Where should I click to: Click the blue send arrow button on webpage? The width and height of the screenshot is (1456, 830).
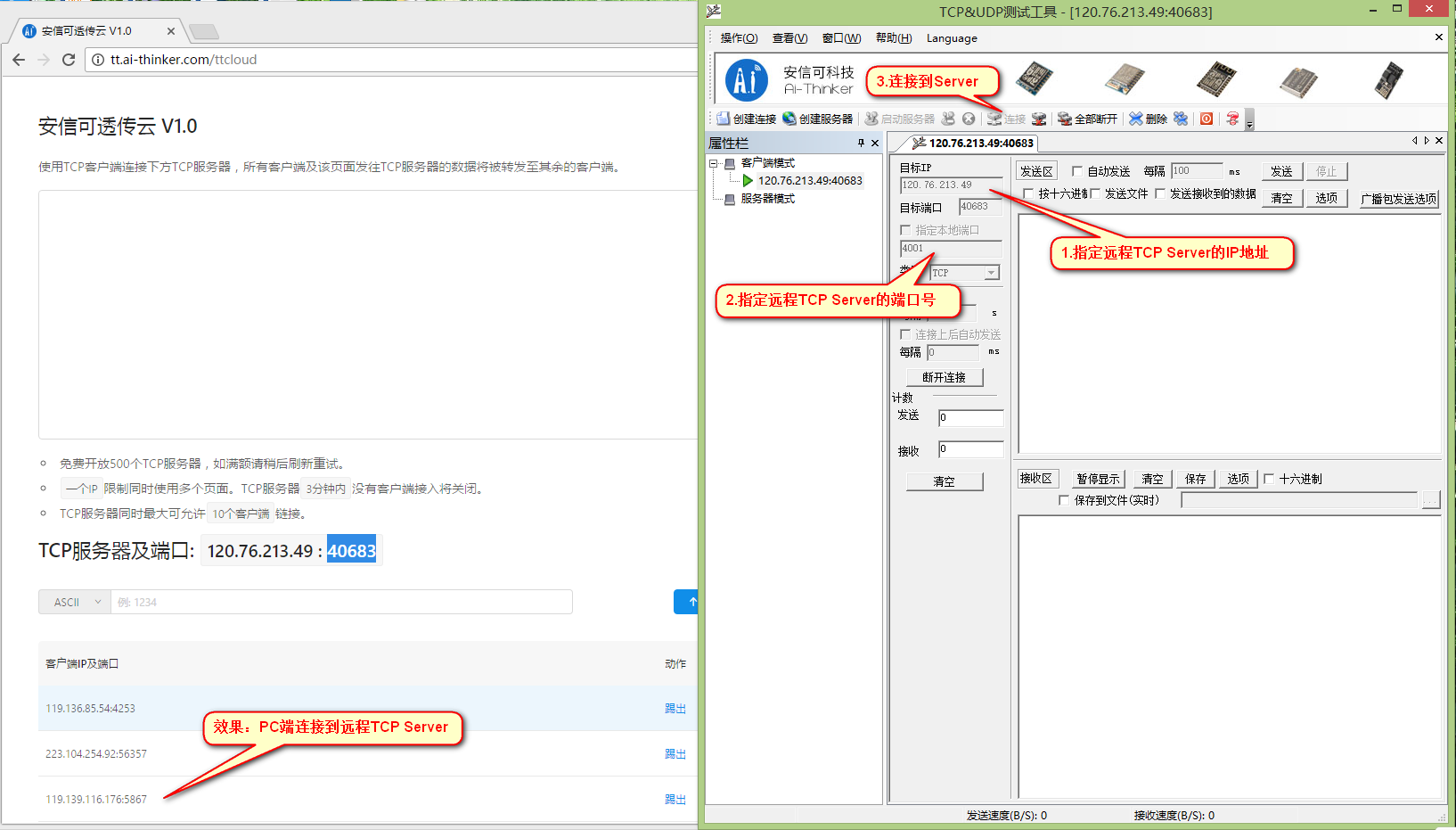[x=686, y=602]
